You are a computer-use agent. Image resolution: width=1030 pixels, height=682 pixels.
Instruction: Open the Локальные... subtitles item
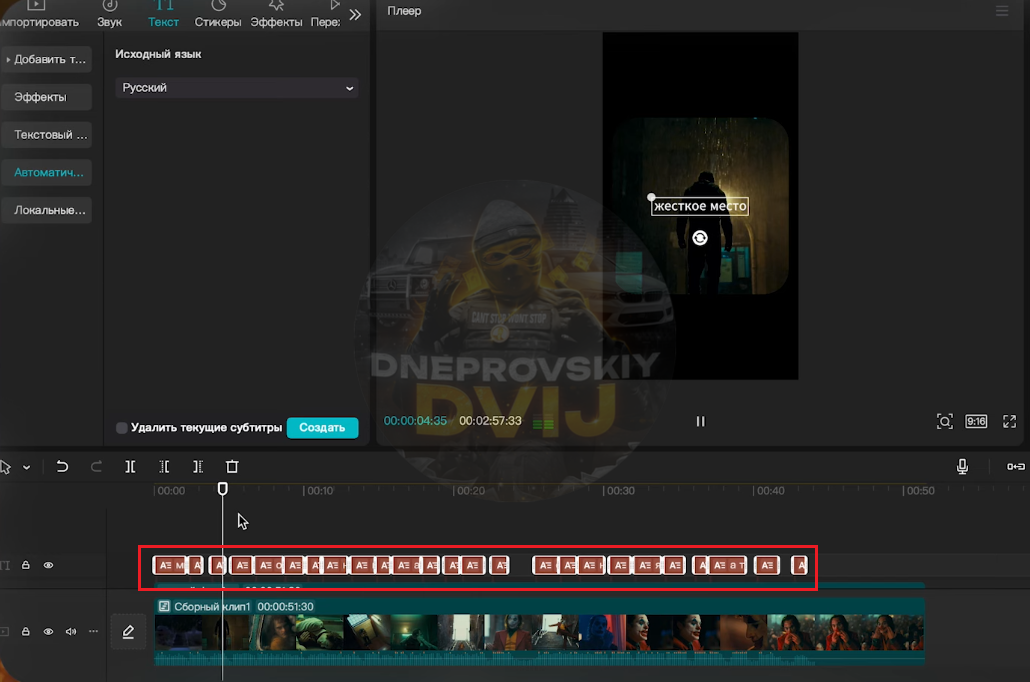click(47, 210)
